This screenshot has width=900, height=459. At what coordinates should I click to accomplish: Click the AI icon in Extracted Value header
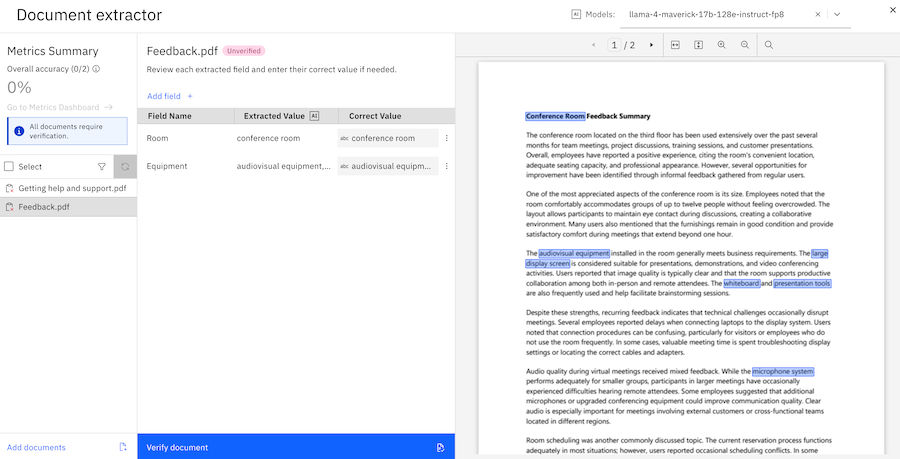[x=314, y=116]
